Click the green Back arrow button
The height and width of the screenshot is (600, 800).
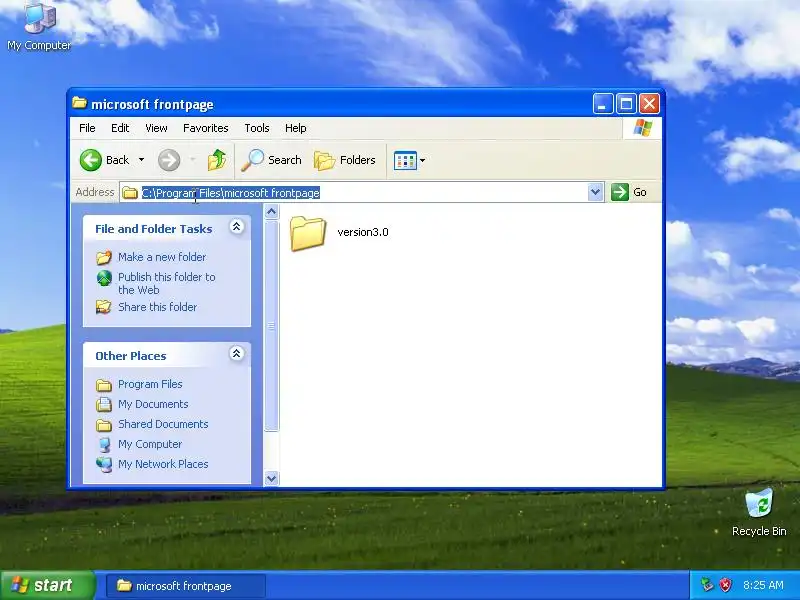tap(91, 160)
